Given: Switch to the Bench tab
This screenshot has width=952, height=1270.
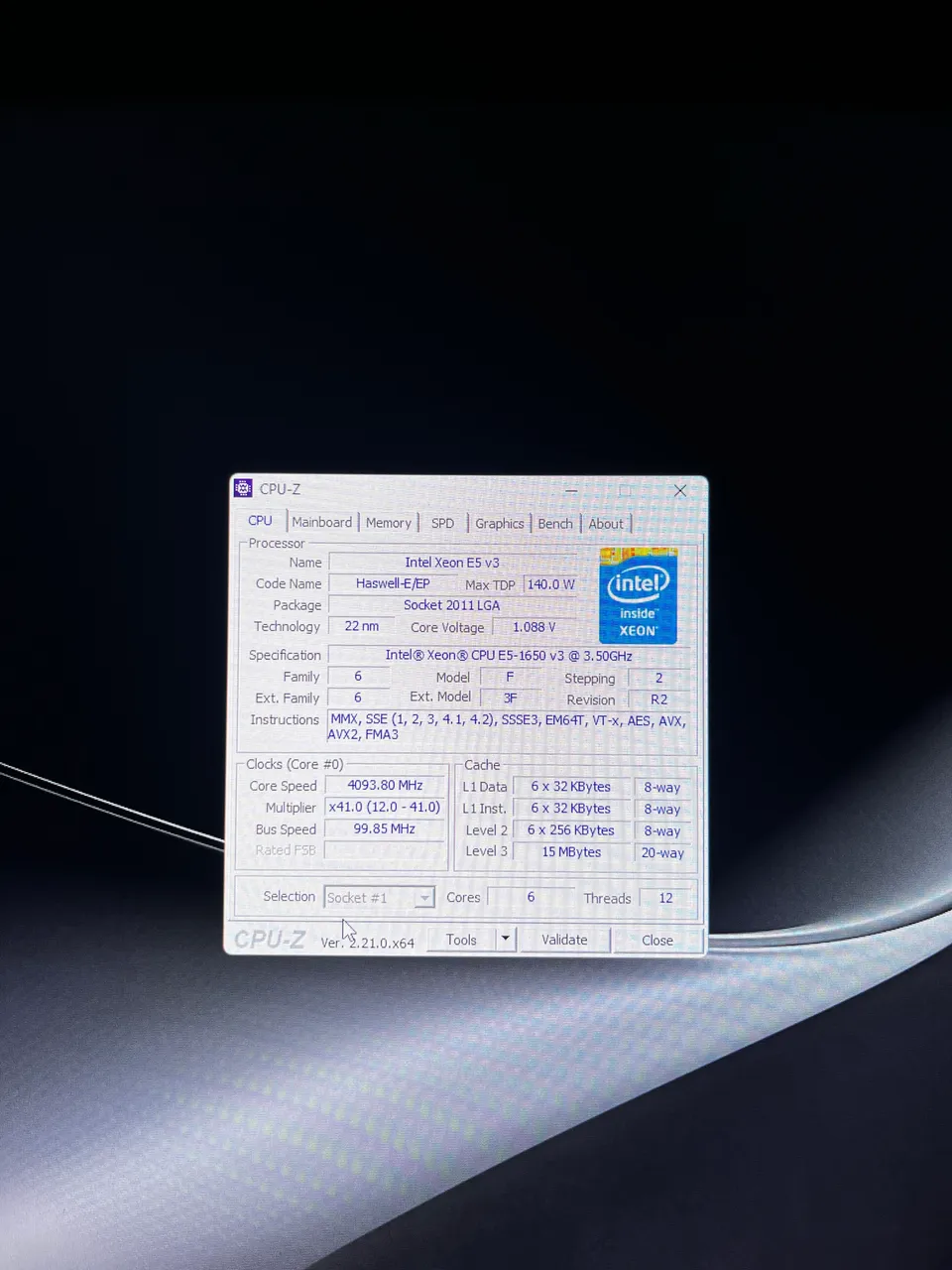Looking at the screenshot, I should 555,524.
